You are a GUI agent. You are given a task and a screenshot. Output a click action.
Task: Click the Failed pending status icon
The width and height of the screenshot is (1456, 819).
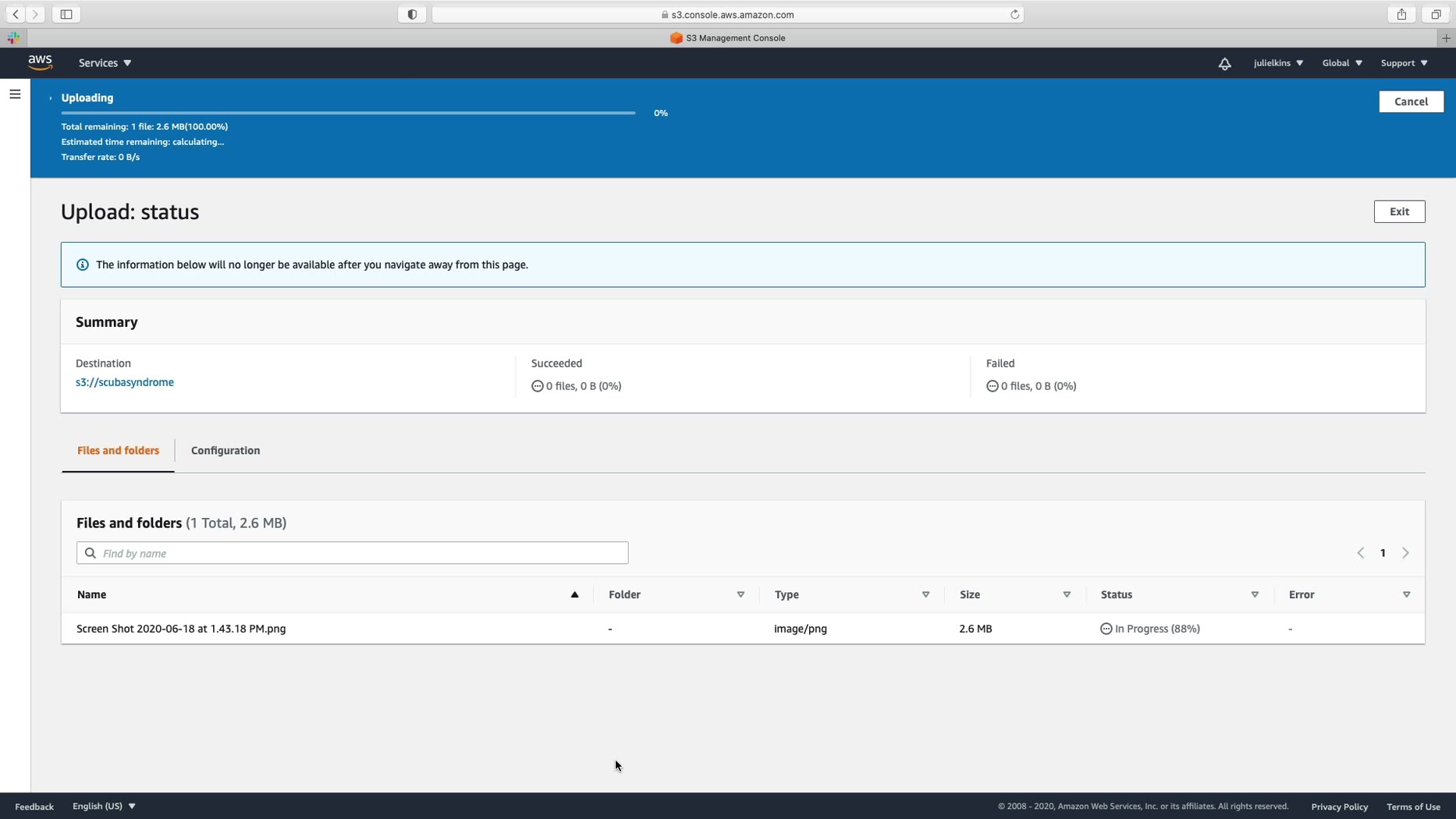point(992,386)
